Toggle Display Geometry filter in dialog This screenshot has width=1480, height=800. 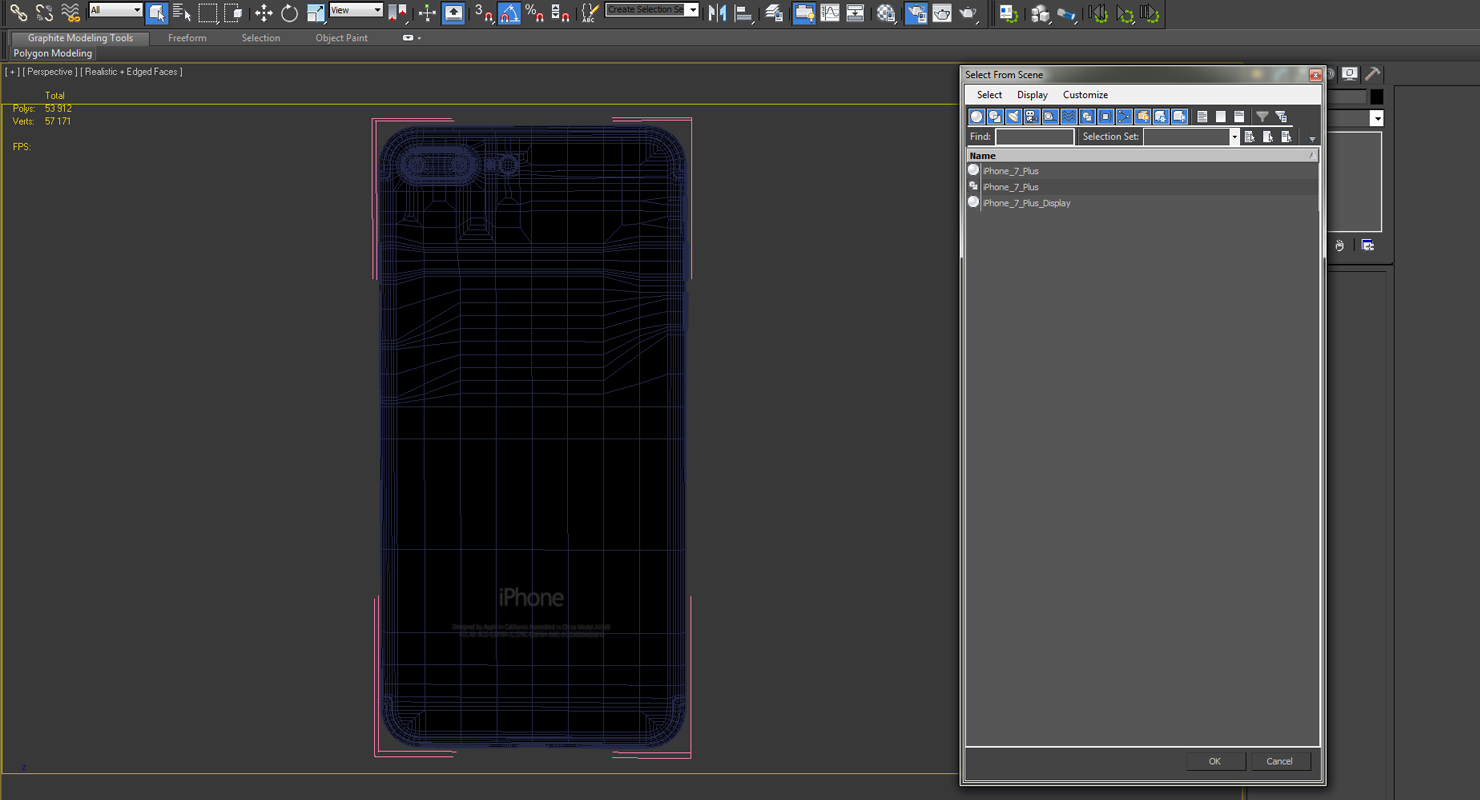click(x=977, y=117)
